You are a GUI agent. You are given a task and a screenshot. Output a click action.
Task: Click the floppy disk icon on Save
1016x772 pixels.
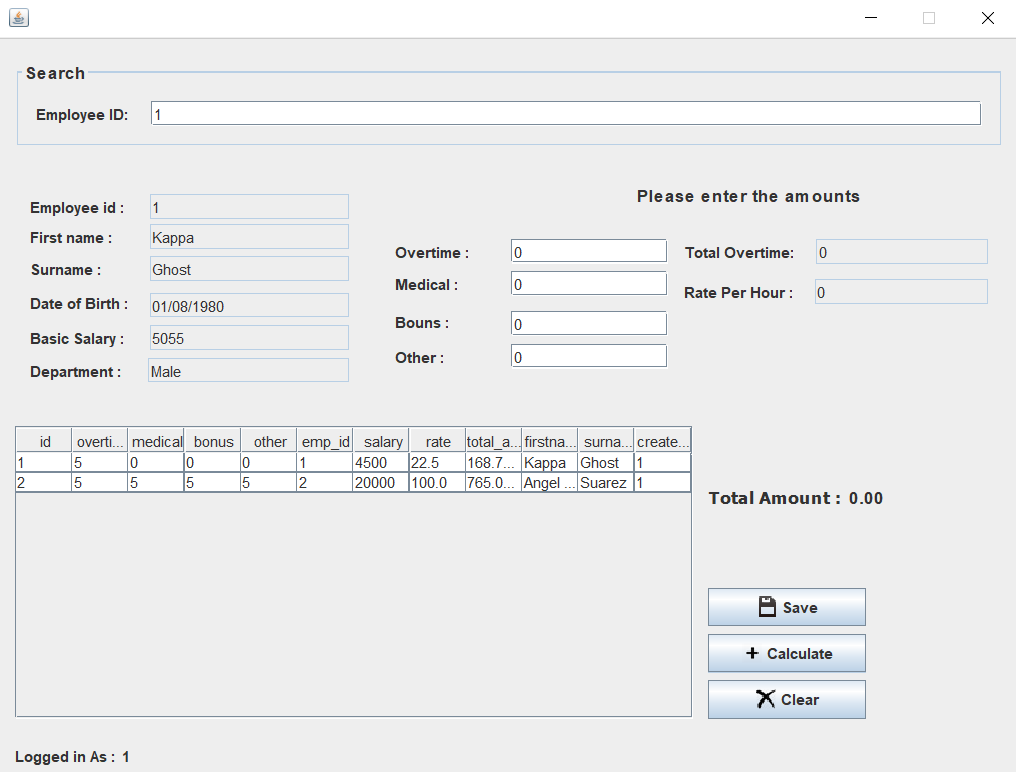click(x=767, y=607)
